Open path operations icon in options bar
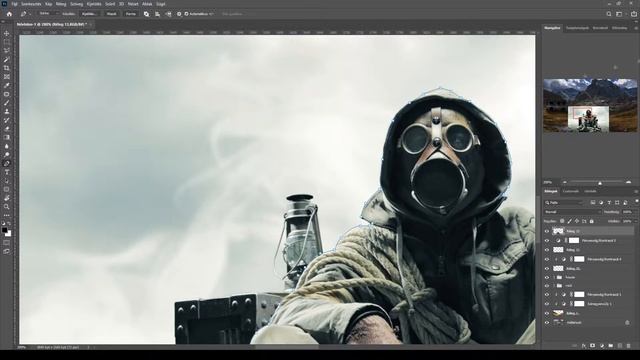The image size is (640, 360). (147, 14)
